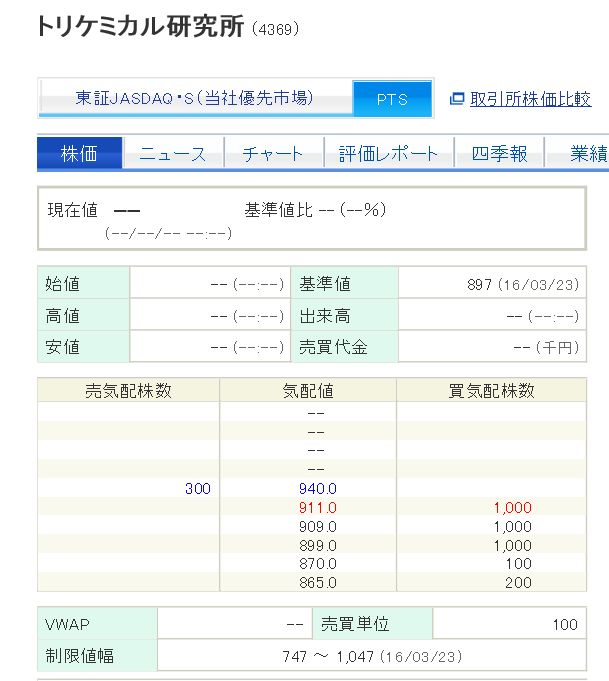Click the red 1,000 buy quantity
This screenshot has width=609, height=681.
[x=512, y=508]
